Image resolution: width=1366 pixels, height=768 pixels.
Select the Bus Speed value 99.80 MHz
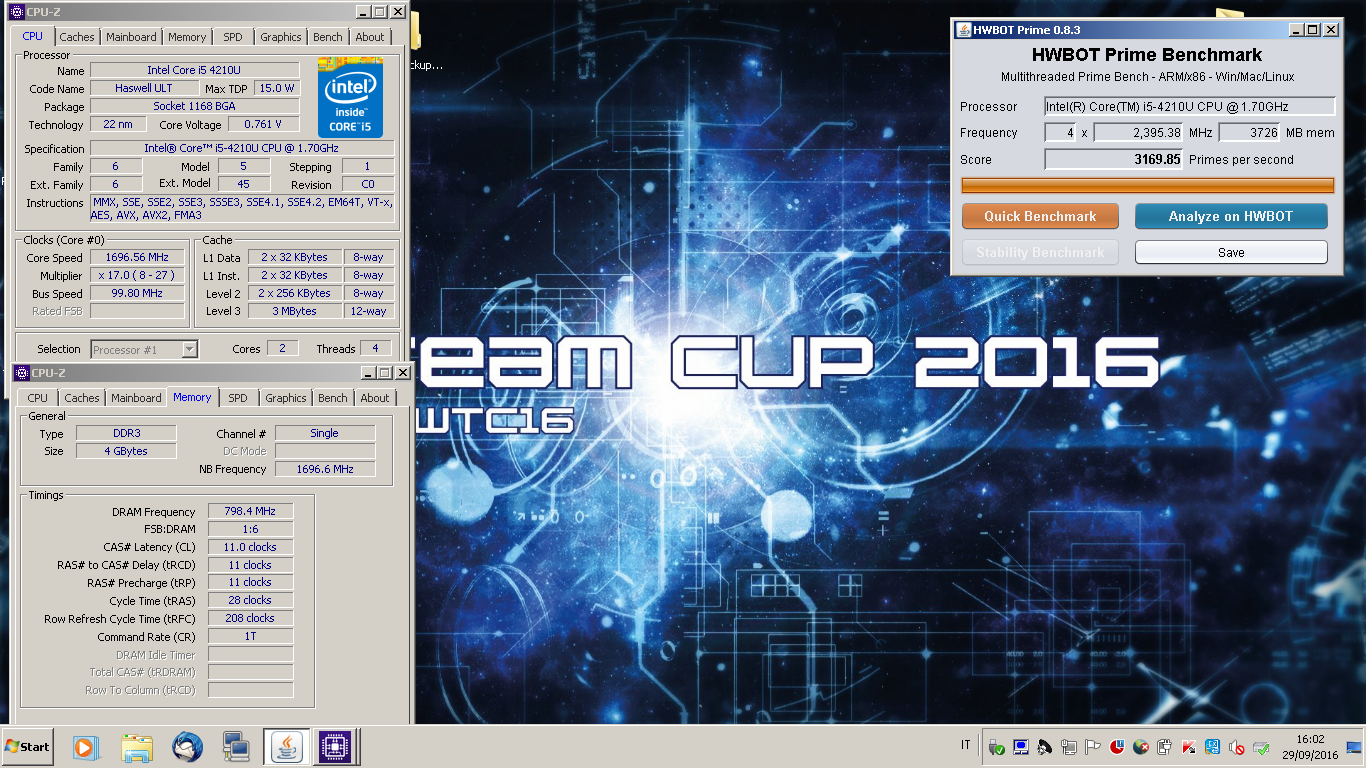[x=137, y=293]
